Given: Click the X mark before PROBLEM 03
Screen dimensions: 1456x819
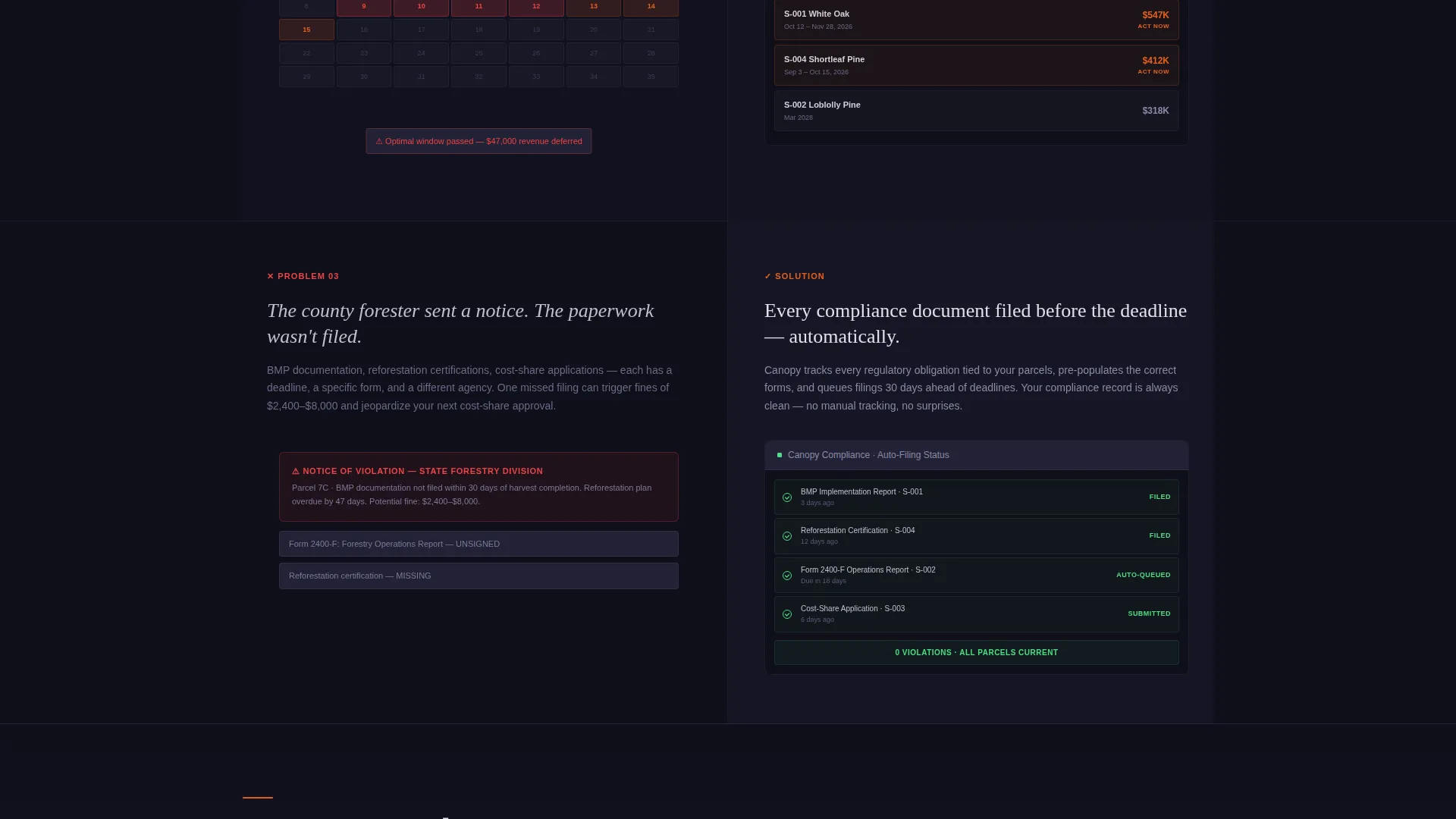Looking at the screenshot, I should click(270, 276).
